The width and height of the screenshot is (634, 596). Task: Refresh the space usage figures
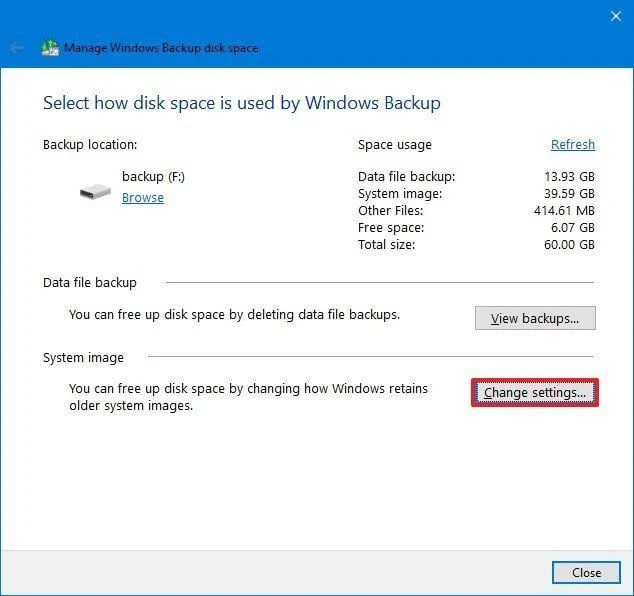click(x=572, y=145)
